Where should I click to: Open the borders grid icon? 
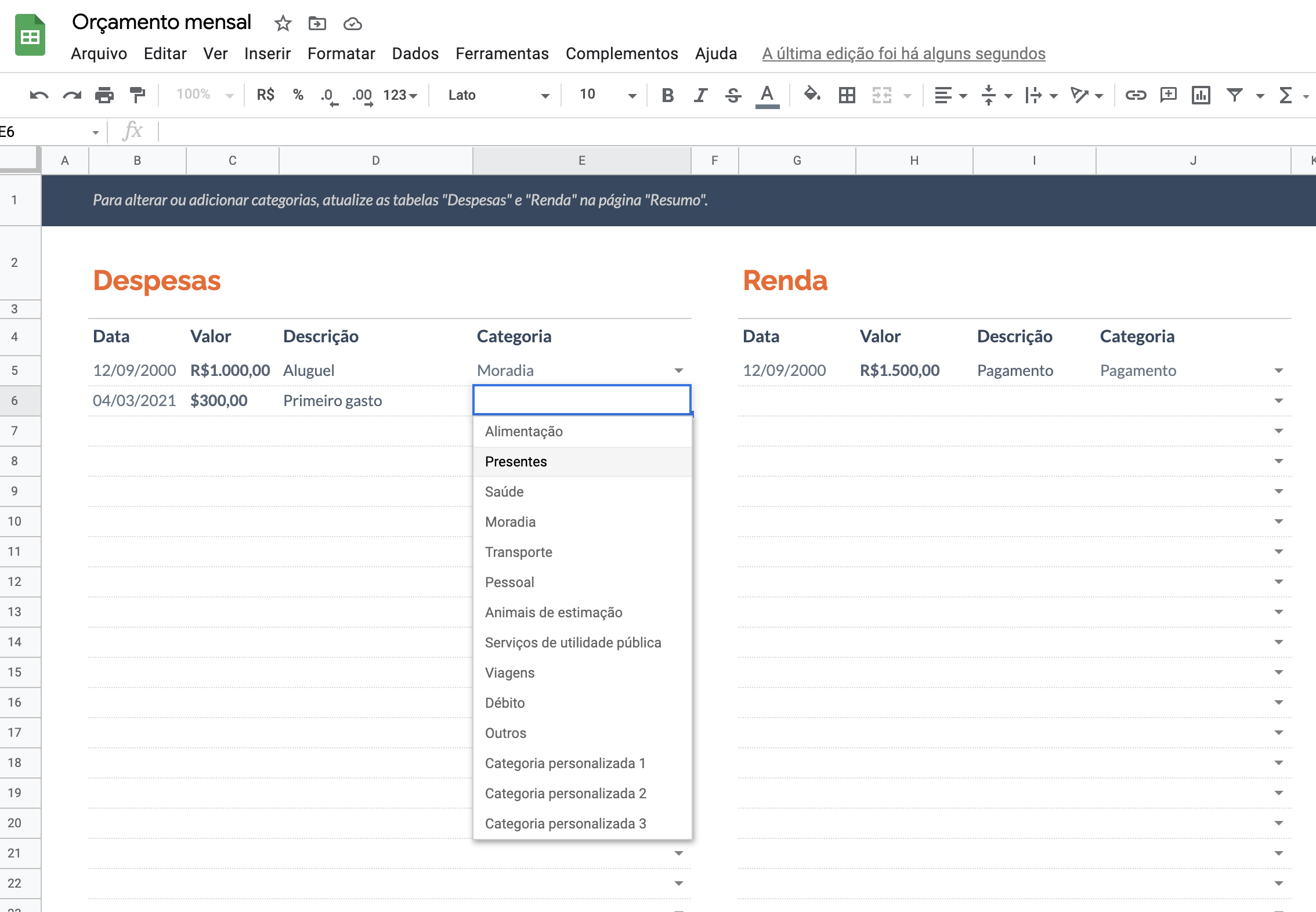click(x=847, y=95)
